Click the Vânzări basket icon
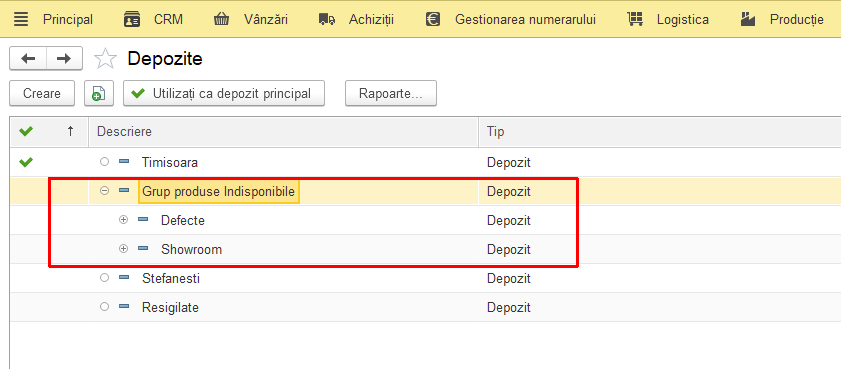The width and height of the screenshot is (841, 369). coord(221,20)
